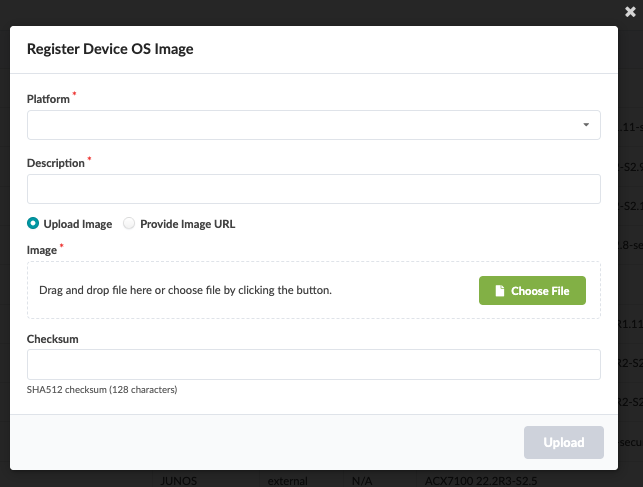
Task: Click the document icon on Choose File
Action: click(x=500, y=291)
